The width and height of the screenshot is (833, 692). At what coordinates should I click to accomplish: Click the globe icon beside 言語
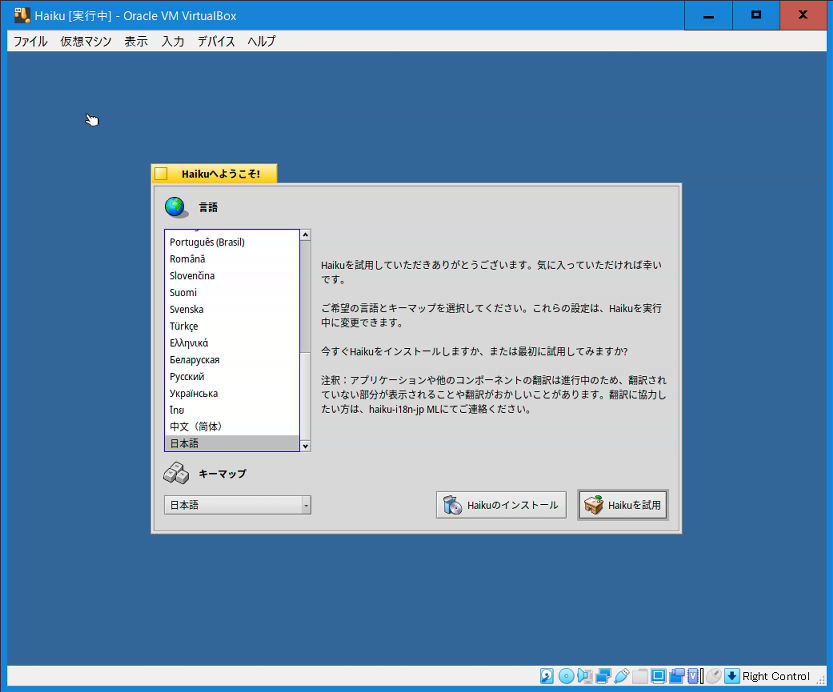176,207
